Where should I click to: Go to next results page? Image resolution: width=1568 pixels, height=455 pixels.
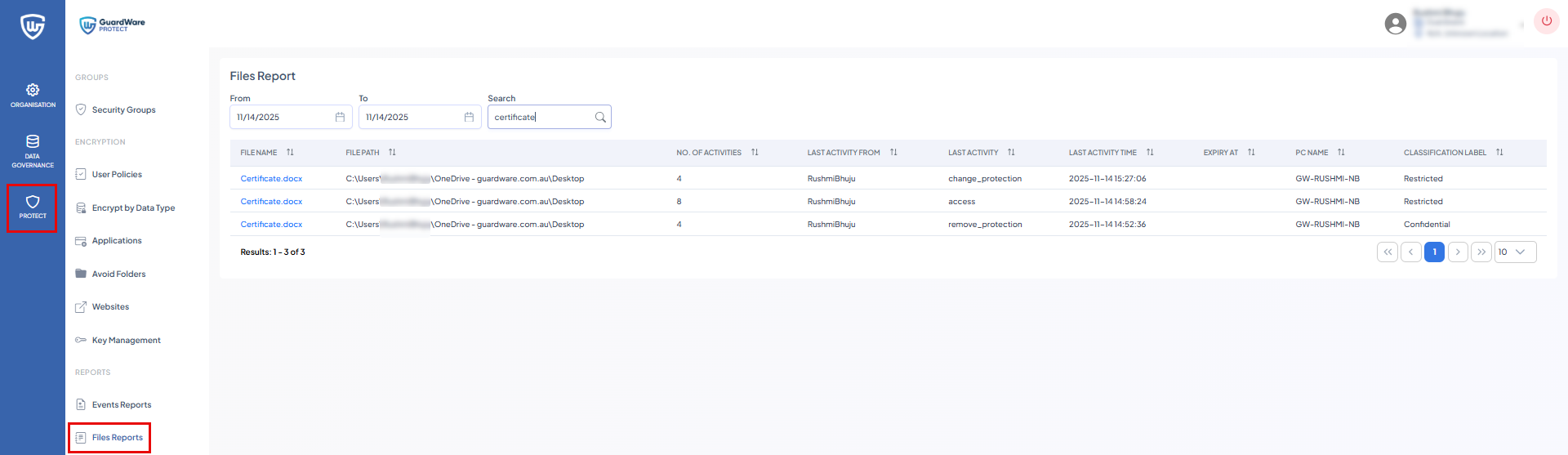(x=1458, y=252)
